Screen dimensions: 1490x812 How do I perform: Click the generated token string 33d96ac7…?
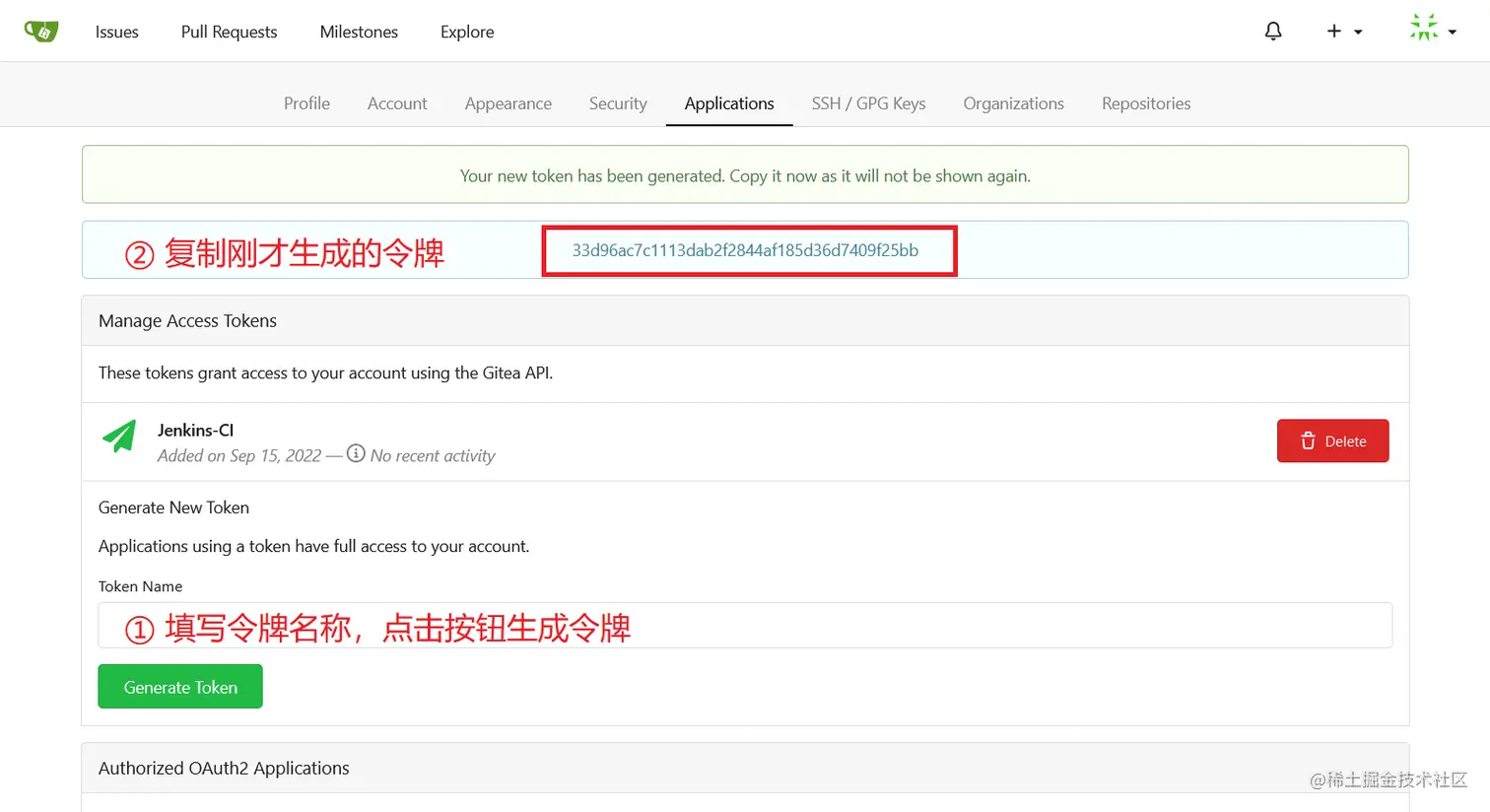coord(745,250)
